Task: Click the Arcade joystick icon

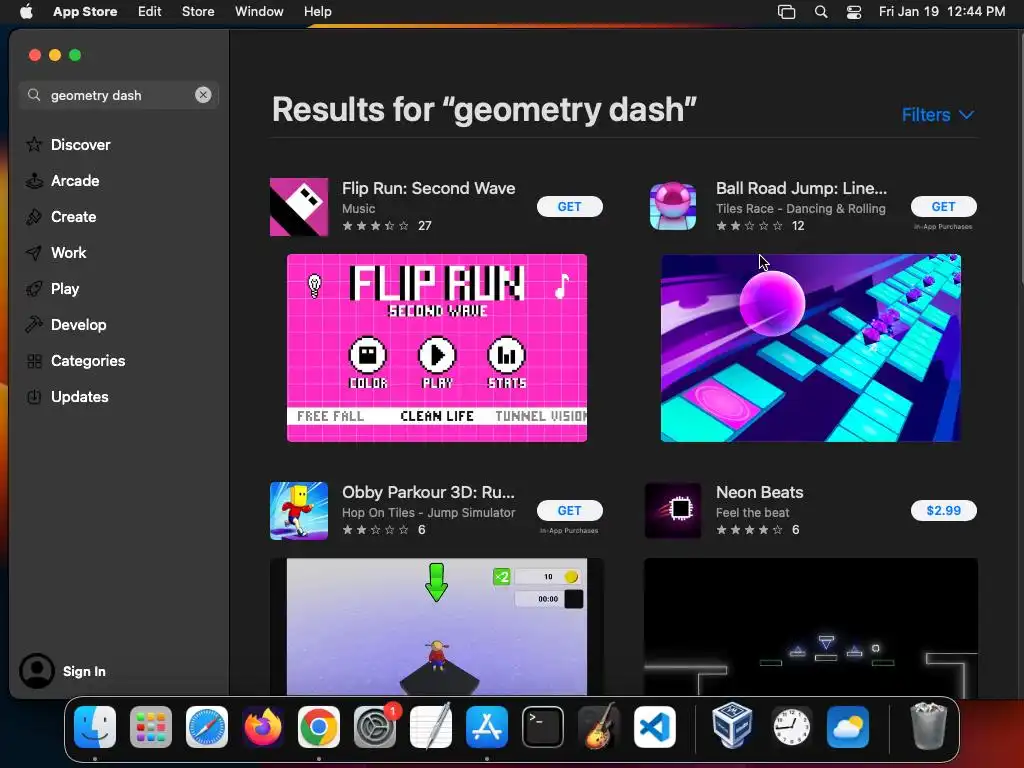Action: click(x=34, y=181)
